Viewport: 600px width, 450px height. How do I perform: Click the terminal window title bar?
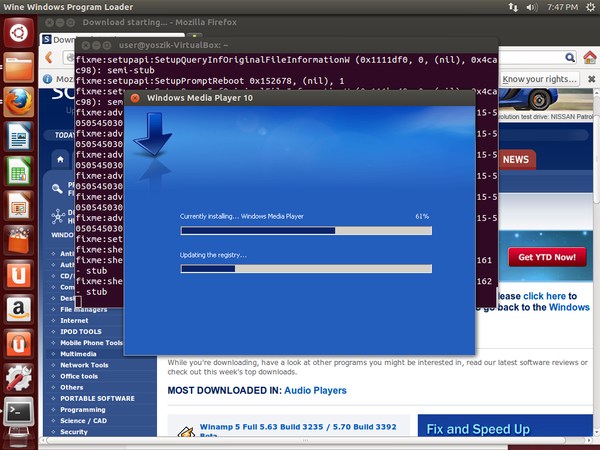[286, 45]
